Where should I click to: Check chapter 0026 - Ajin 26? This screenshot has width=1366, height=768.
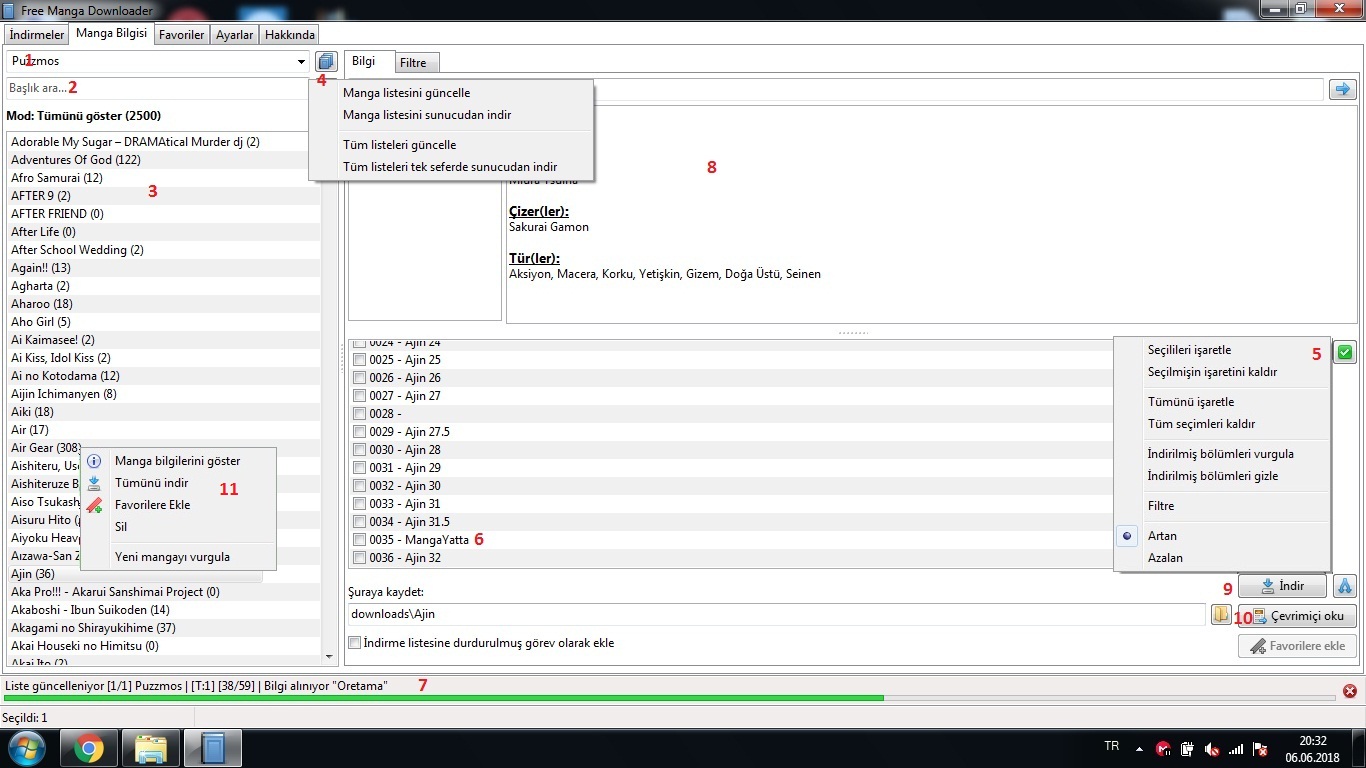click(x=360, y=378)
